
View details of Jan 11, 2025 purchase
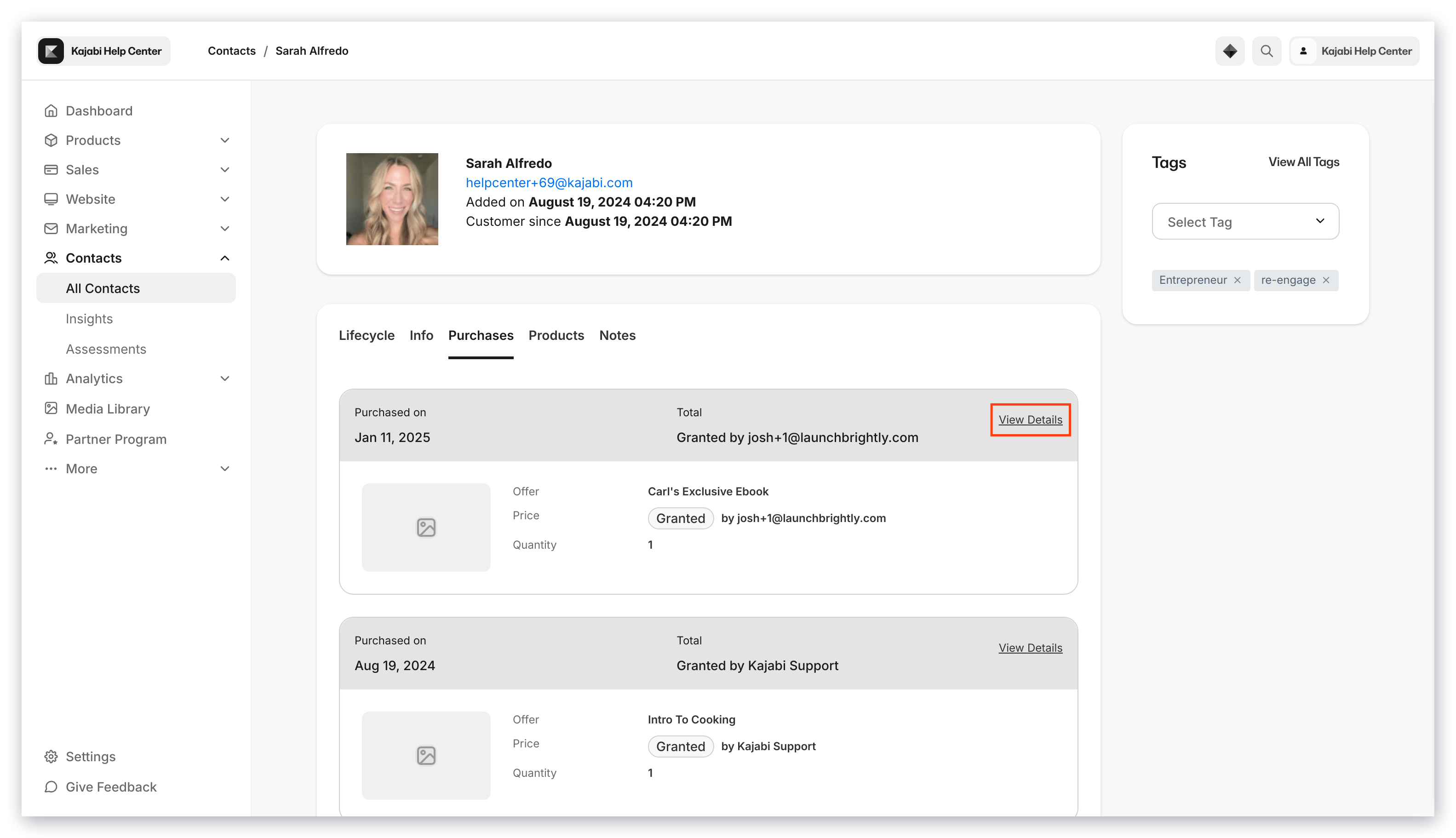pos(1030,419)
